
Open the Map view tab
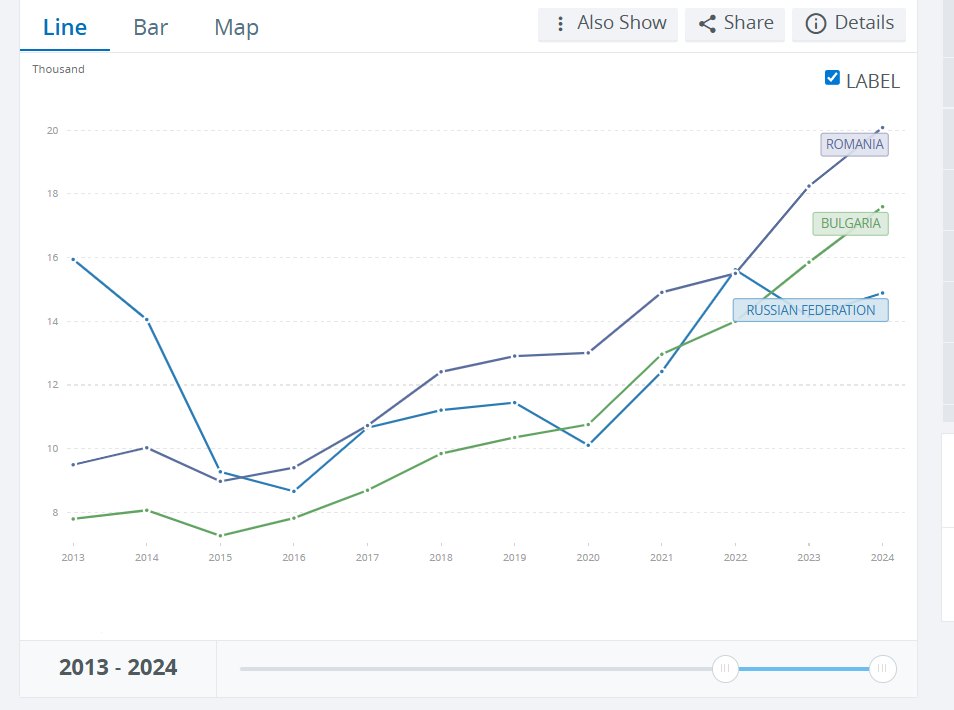(x=237, y=27)
